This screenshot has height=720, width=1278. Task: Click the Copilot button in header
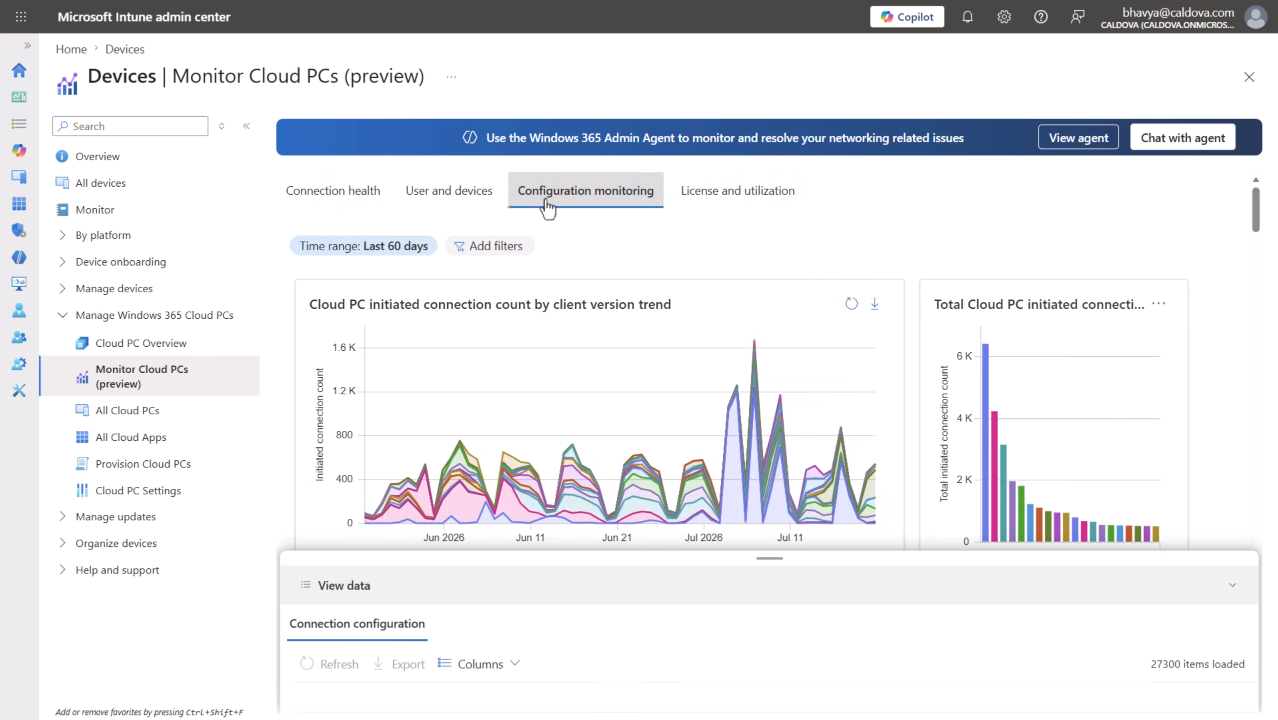pos(907,17)
